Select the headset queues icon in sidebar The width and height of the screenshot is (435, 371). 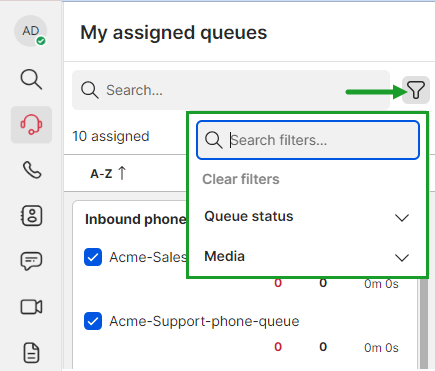tap(31, 125)
